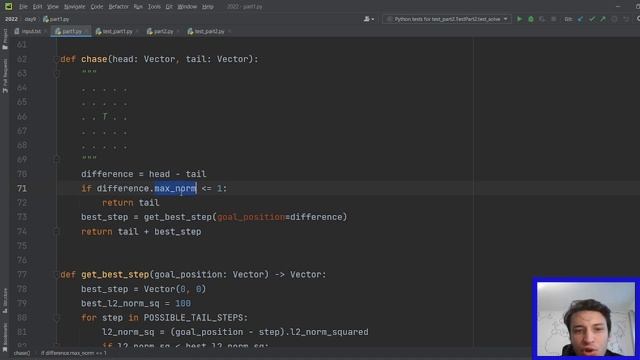Open the Tools menu
The width and height of the screenshot is (640, 360).
(x=154, y=7)
